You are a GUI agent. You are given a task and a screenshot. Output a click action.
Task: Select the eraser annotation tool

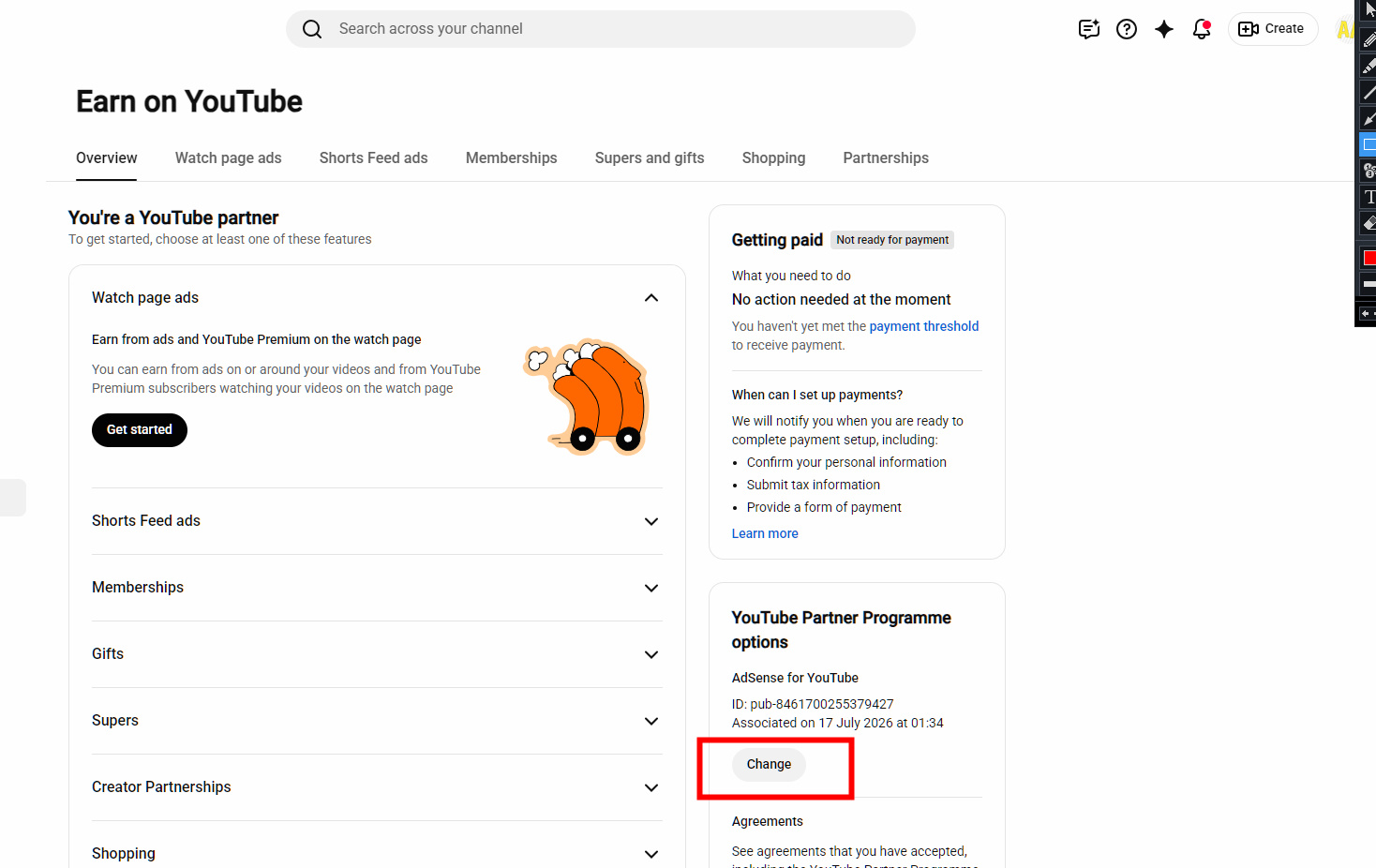[1369, 223]
